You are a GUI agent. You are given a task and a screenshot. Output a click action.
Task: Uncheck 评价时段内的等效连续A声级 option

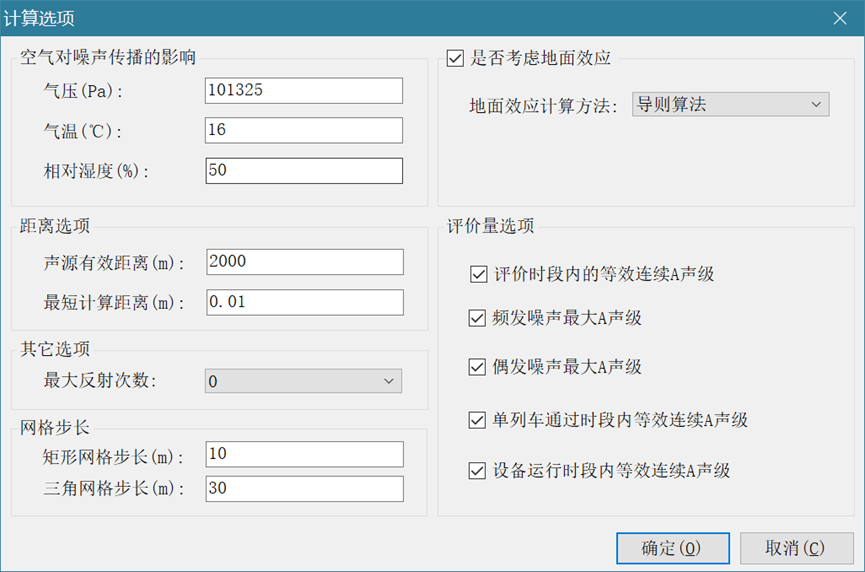(x=477, y=274)
